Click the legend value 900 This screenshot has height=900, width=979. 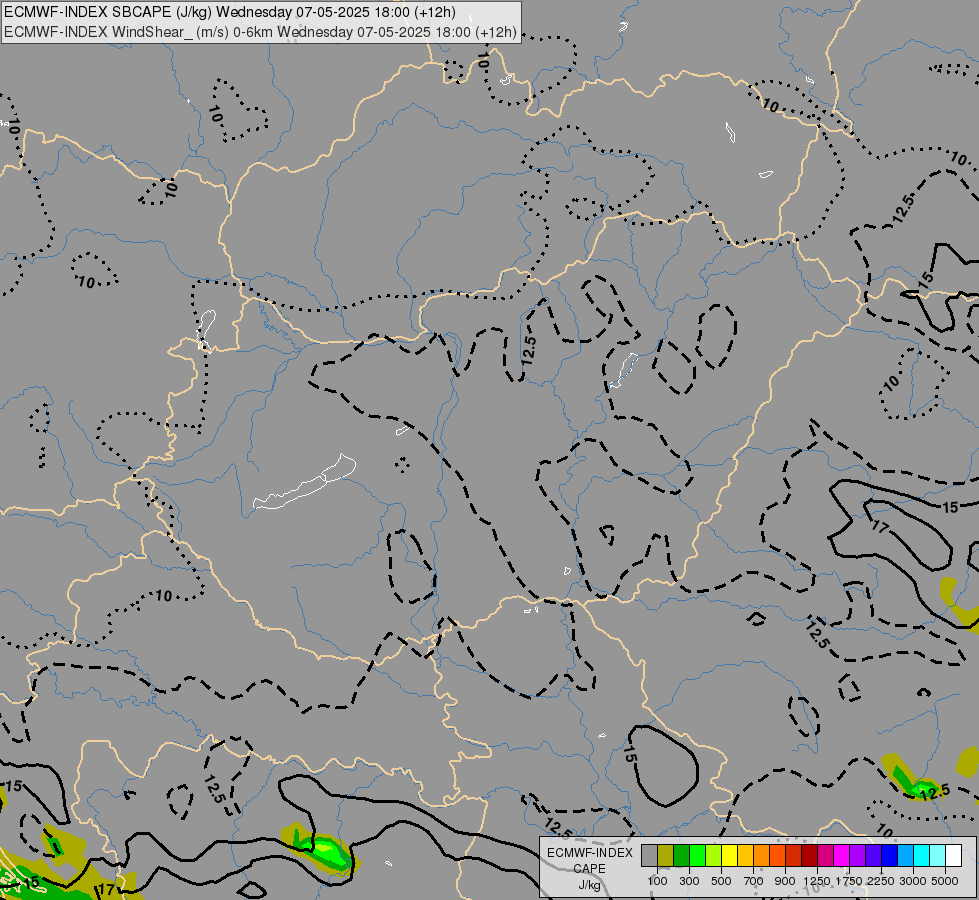785,881
